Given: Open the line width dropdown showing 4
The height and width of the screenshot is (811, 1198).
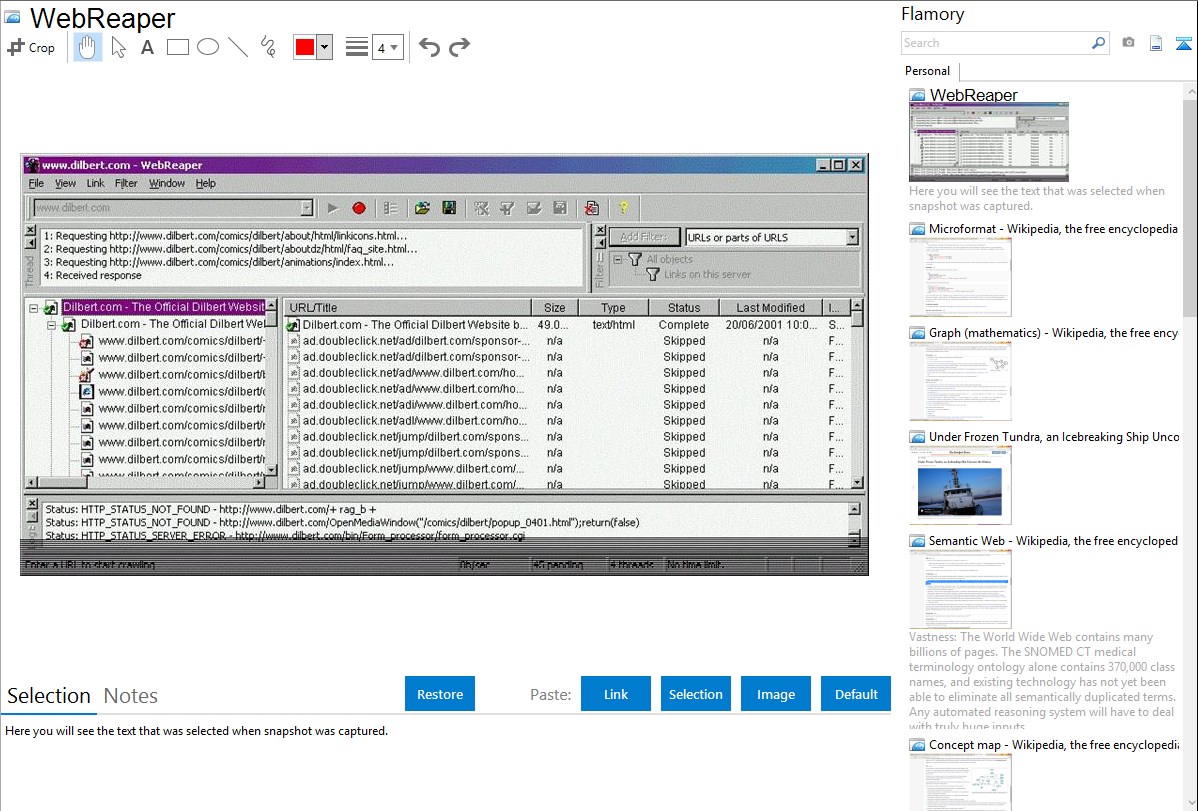Looking at the screenshot, I should (387, 48).
